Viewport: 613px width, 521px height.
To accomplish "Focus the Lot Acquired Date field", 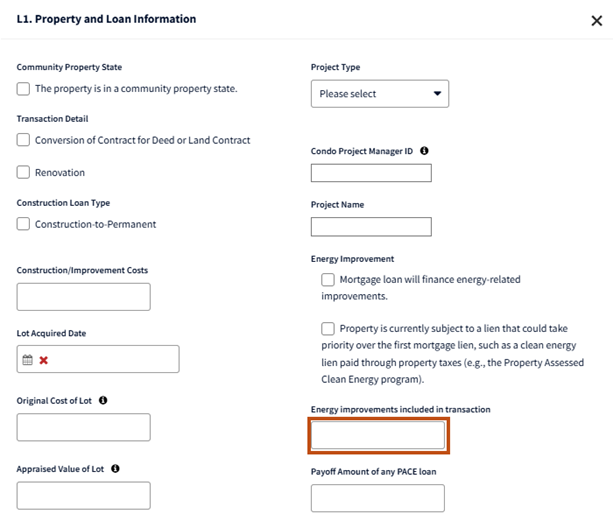I will click(x=110, y=360).
